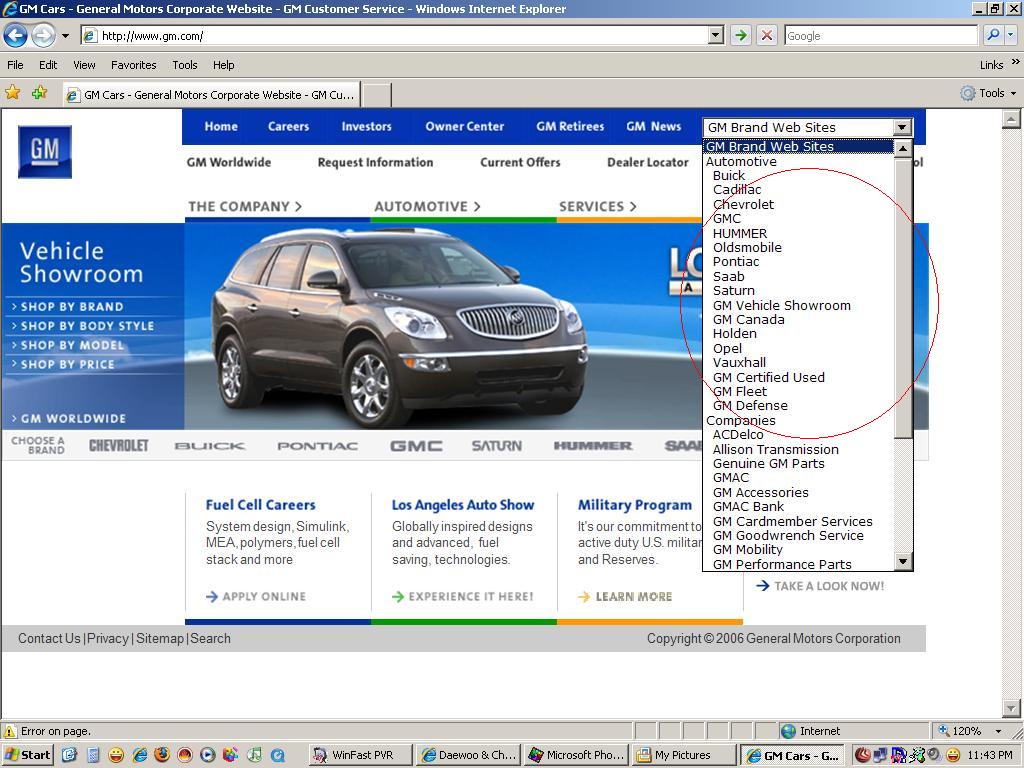Image resolution: width=1024 pixels, height=768 pixels.
Task: Choose Allison Transmission from list
Action: [775, 449]
